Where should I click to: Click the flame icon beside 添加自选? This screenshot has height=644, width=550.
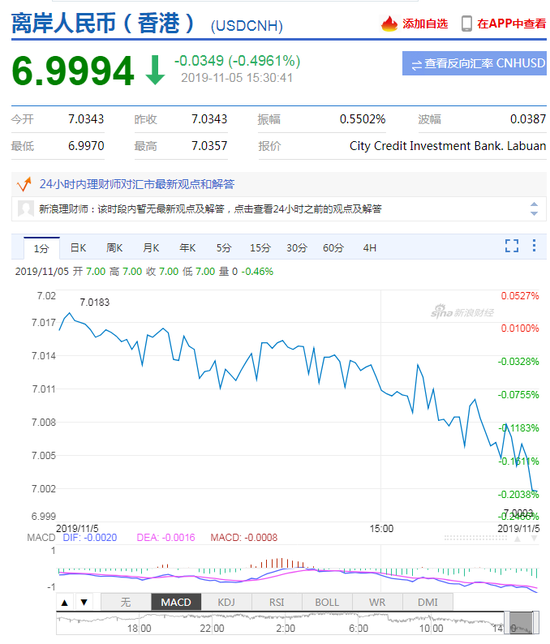389,23
